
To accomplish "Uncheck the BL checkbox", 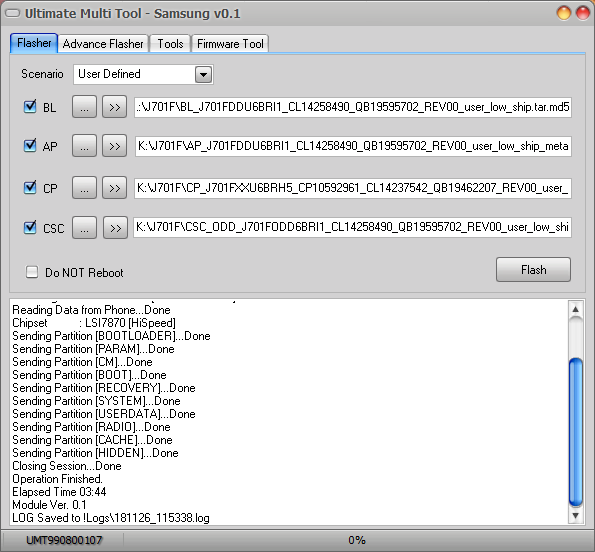I will 30,107.
